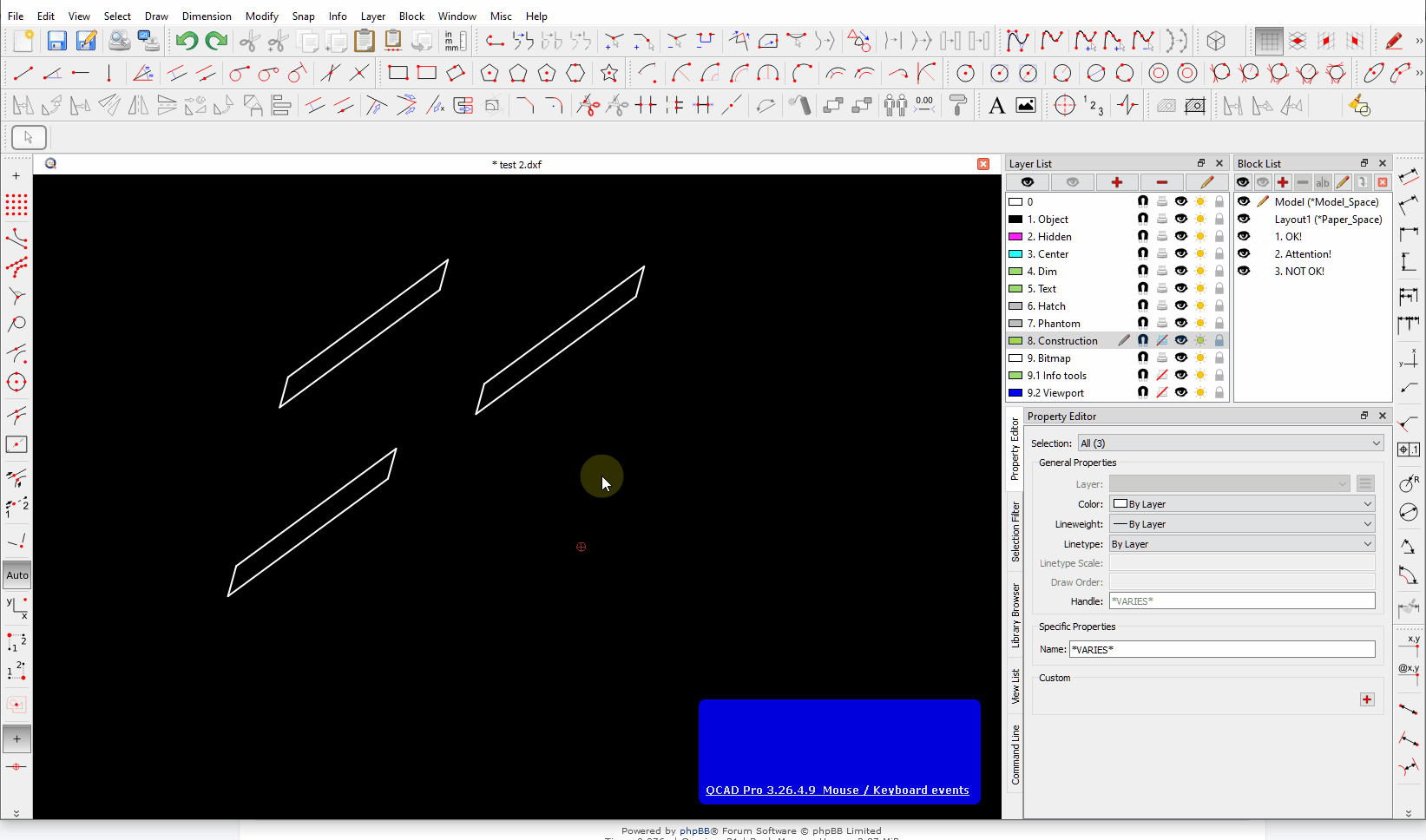This screenshot has height=840, width=1426.
Task: Open the Block menu
Action: click(x=411, y=16)
